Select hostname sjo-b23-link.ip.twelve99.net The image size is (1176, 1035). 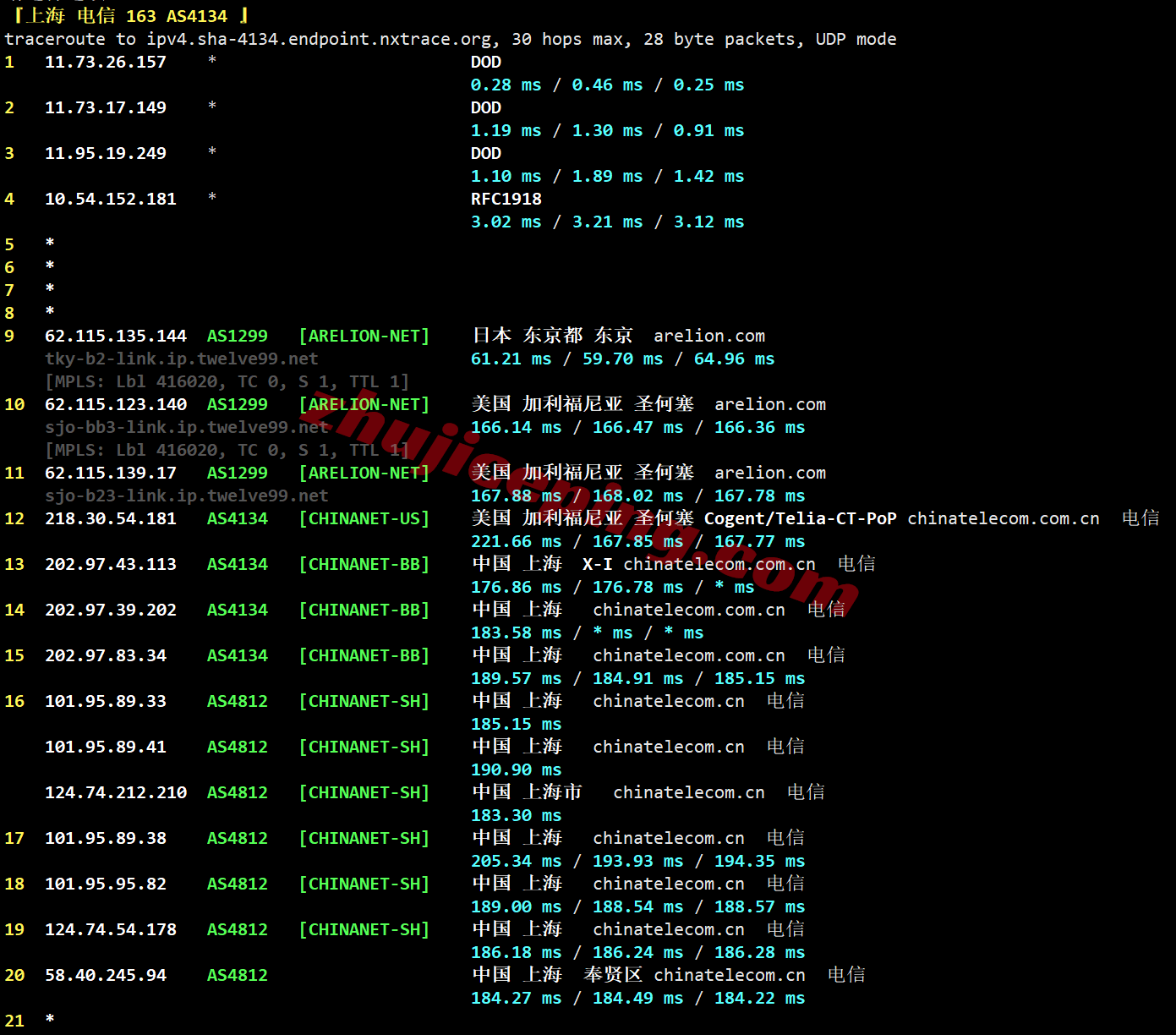click(187, 496)
